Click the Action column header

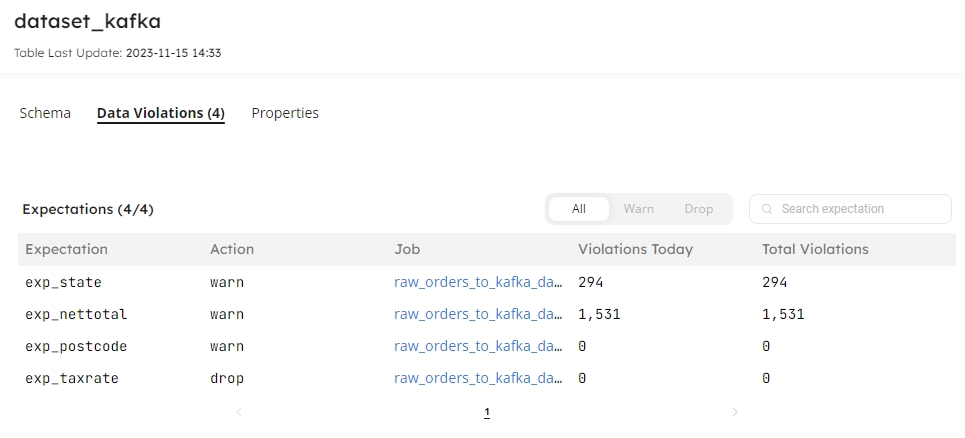point(232,249)
